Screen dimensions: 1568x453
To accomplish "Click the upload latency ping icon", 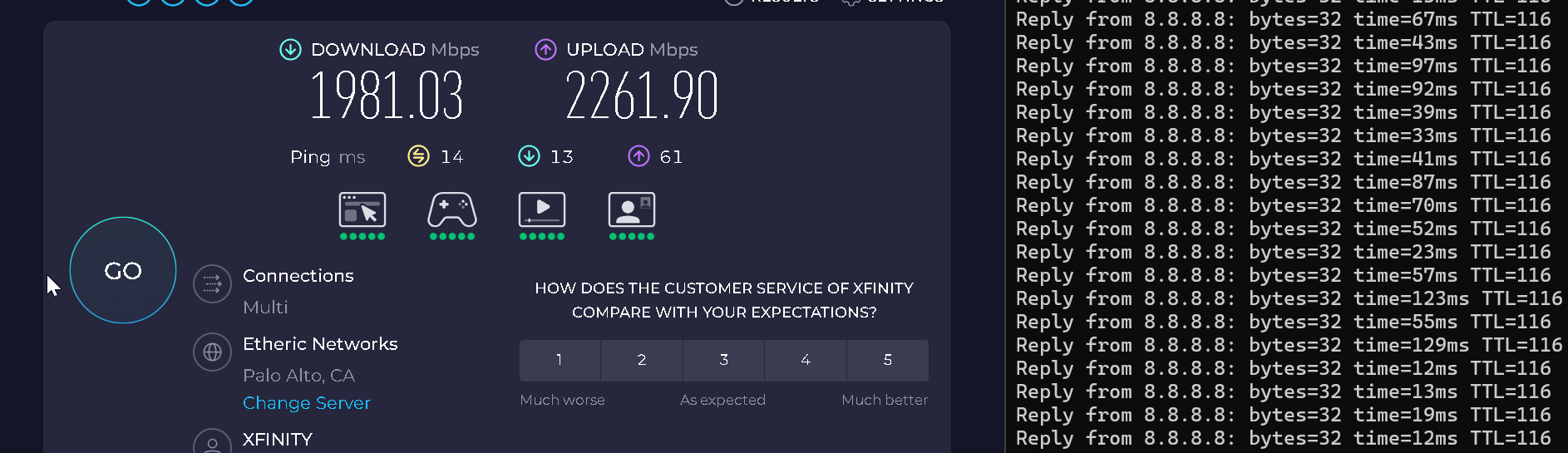I will [639, 156].
